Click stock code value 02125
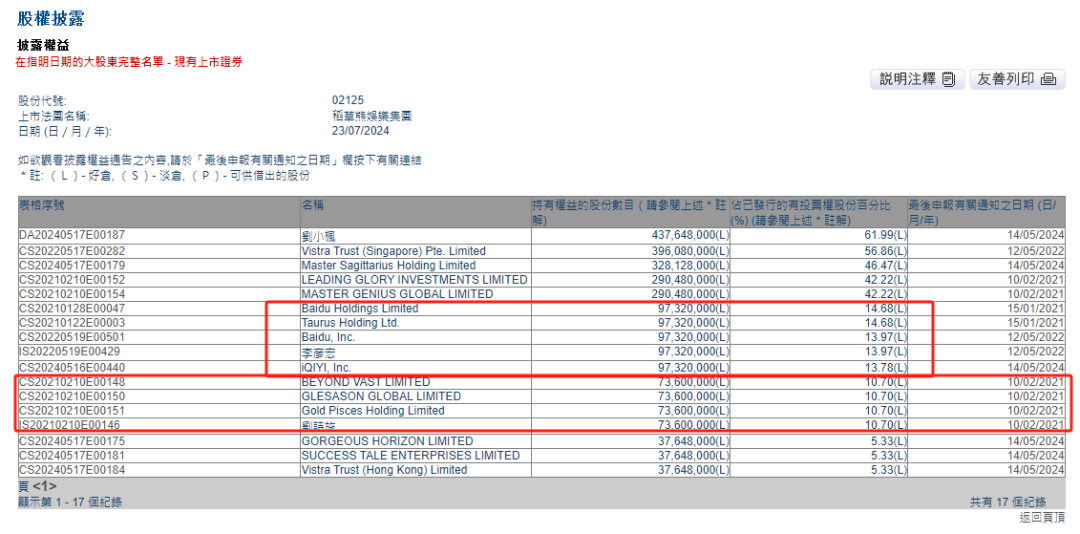This screenshot has height=534, width=1080. tap(348, 101)
